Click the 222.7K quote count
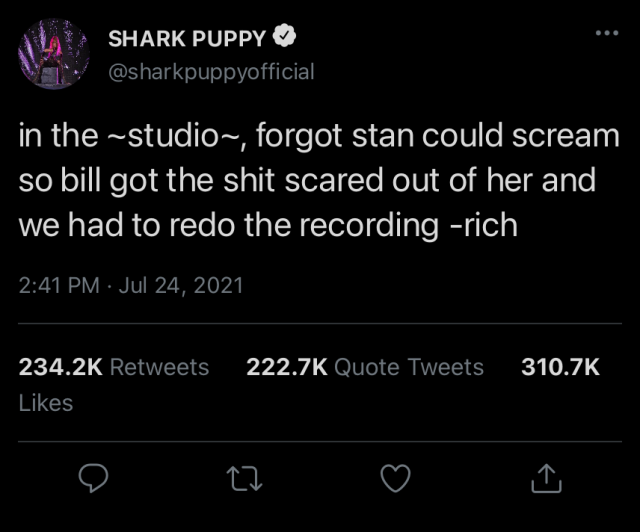 [287, 367]
